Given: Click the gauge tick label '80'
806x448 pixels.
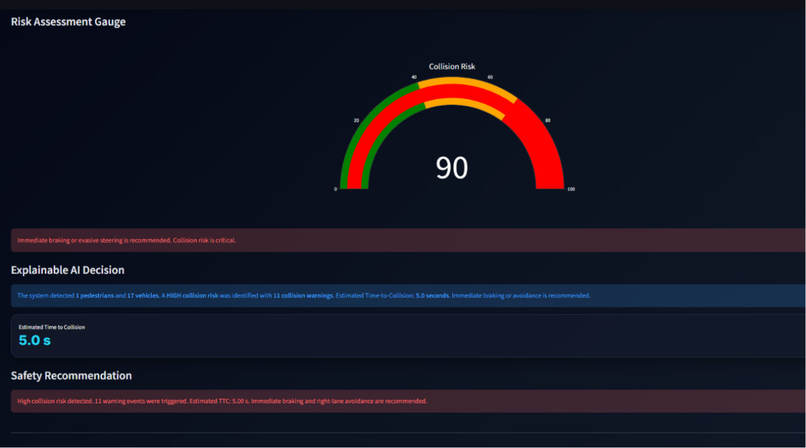Looking at the screenshot, I should (548, 120).
